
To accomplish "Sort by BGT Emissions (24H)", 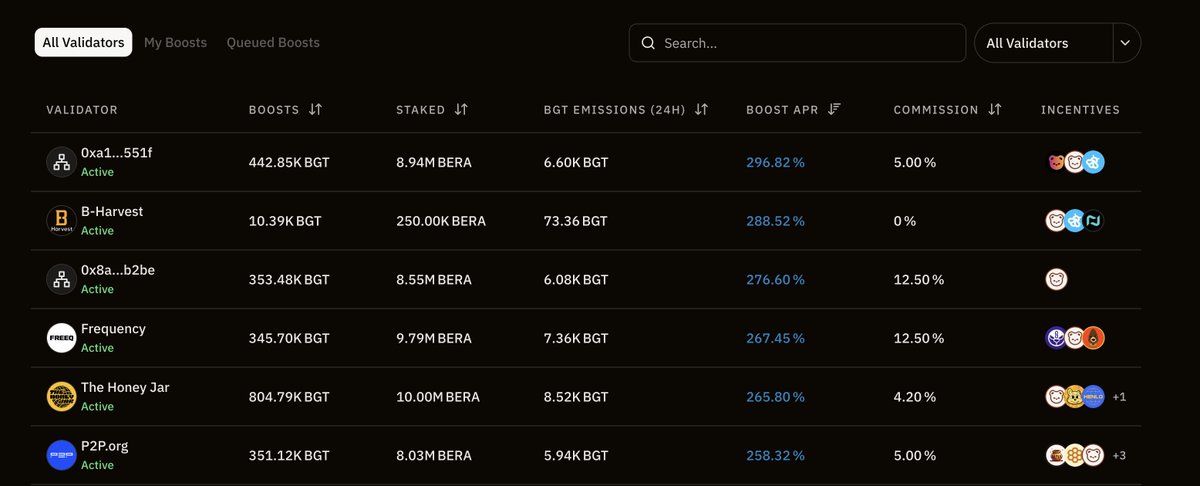I will 701,110.
